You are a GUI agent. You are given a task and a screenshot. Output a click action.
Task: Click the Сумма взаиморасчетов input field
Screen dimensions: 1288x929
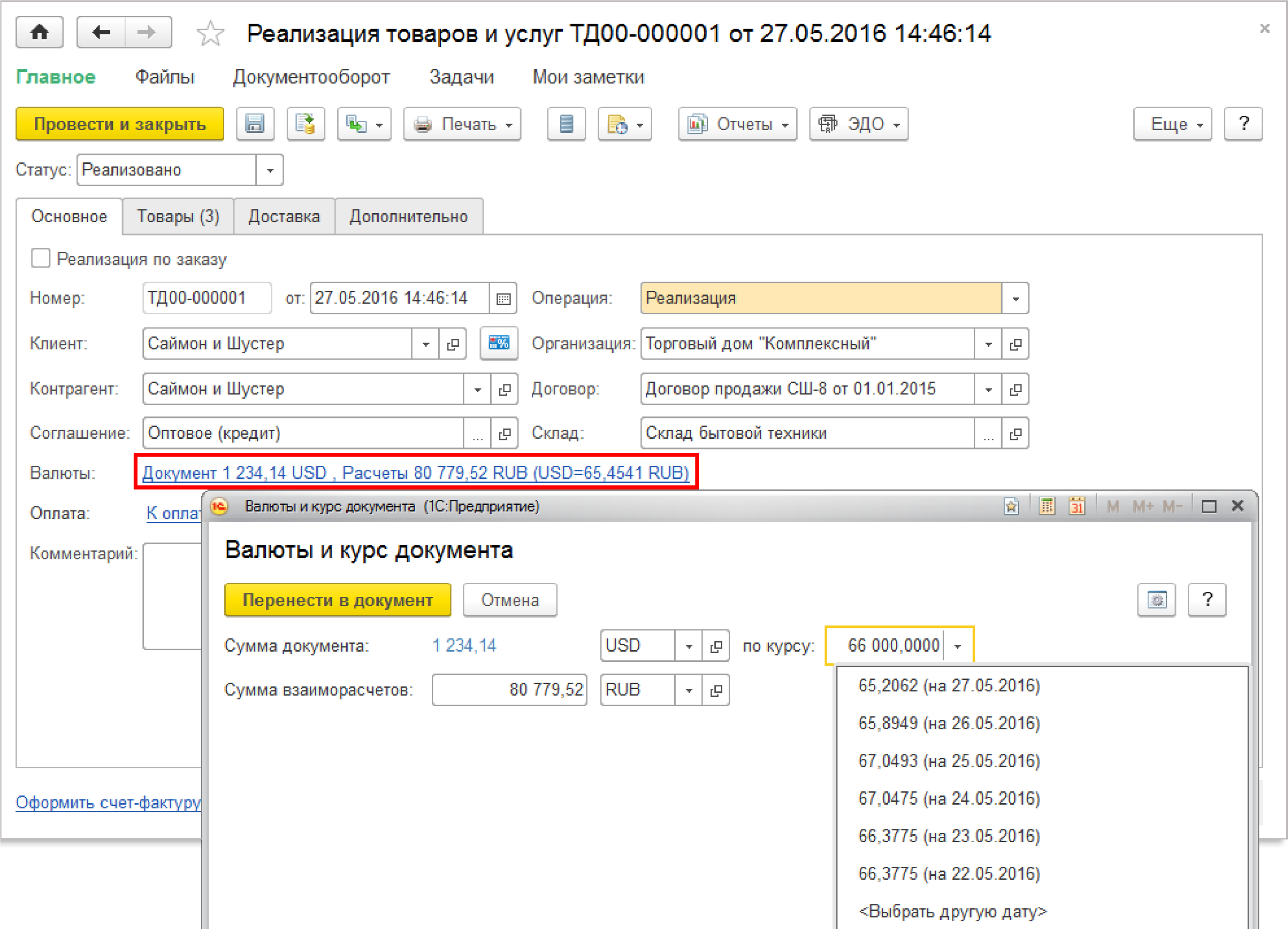pos(509,690)
